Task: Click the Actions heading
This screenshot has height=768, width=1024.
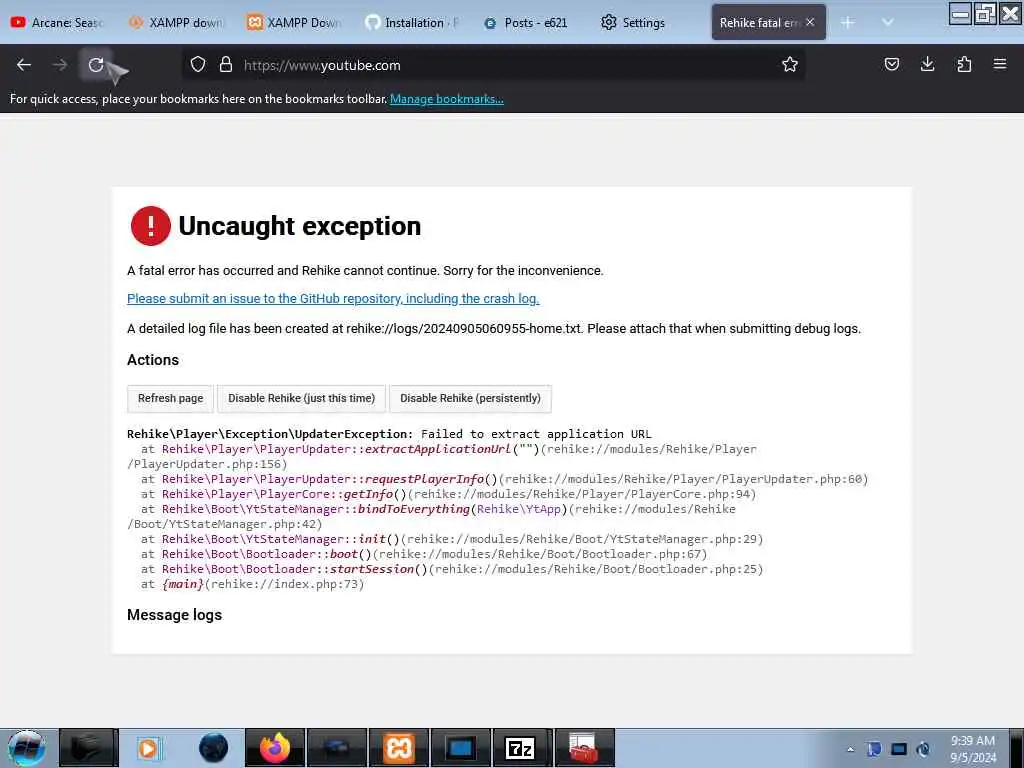Action: point(153,360)
